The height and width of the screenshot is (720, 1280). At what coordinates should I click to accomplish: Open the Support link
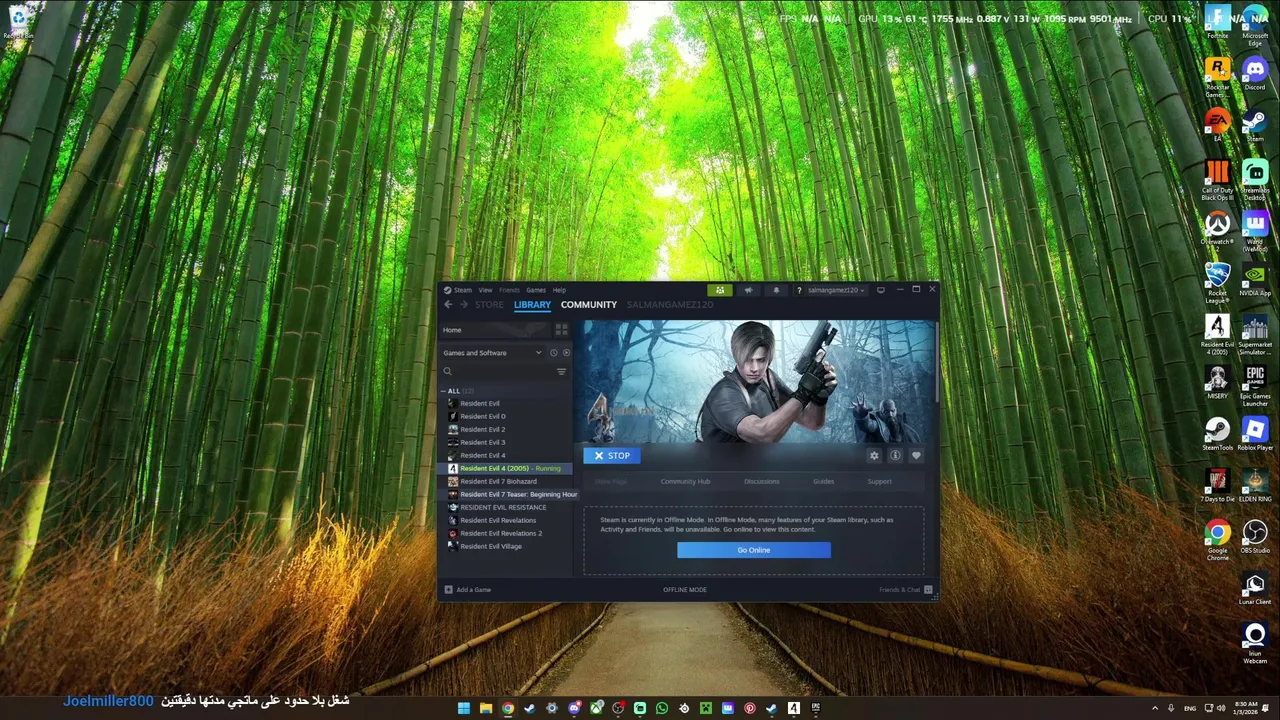pos(879,482)
